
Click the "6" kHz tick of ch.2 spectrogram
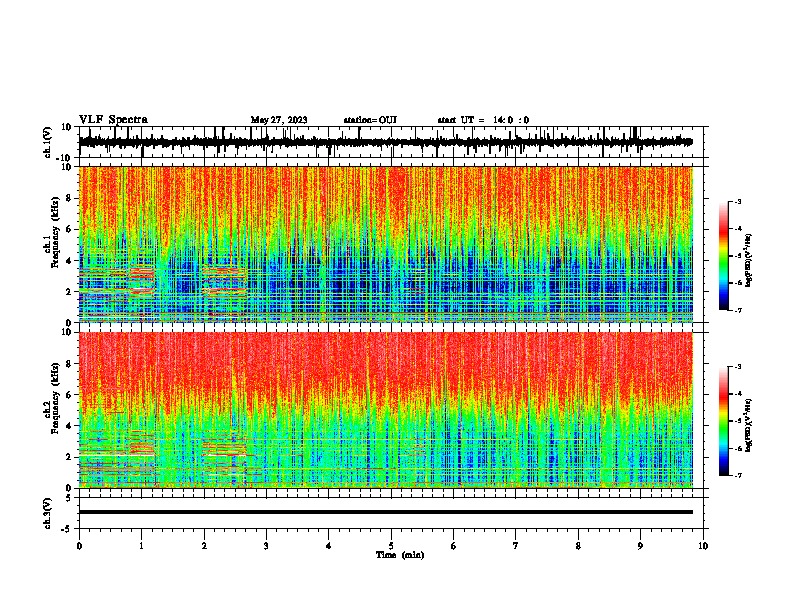[70, 395]
